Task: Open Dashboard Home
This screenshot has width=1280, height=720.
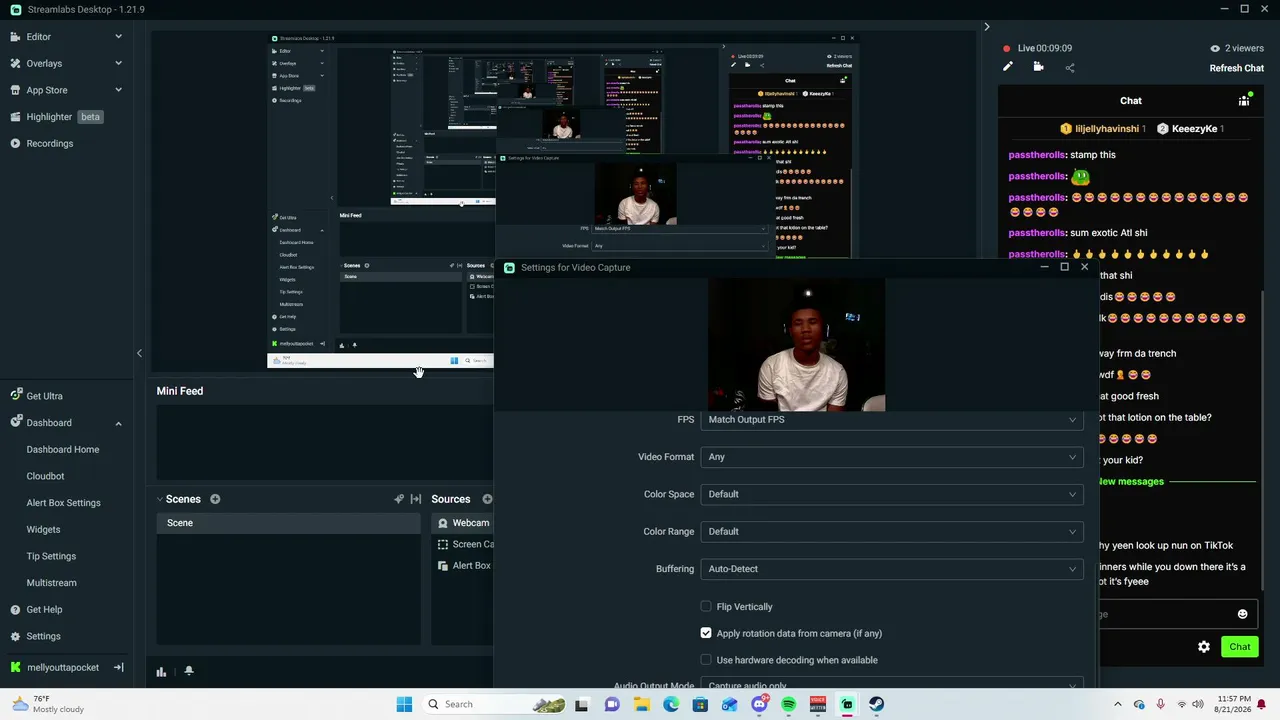Action: (x=63, y=450)
